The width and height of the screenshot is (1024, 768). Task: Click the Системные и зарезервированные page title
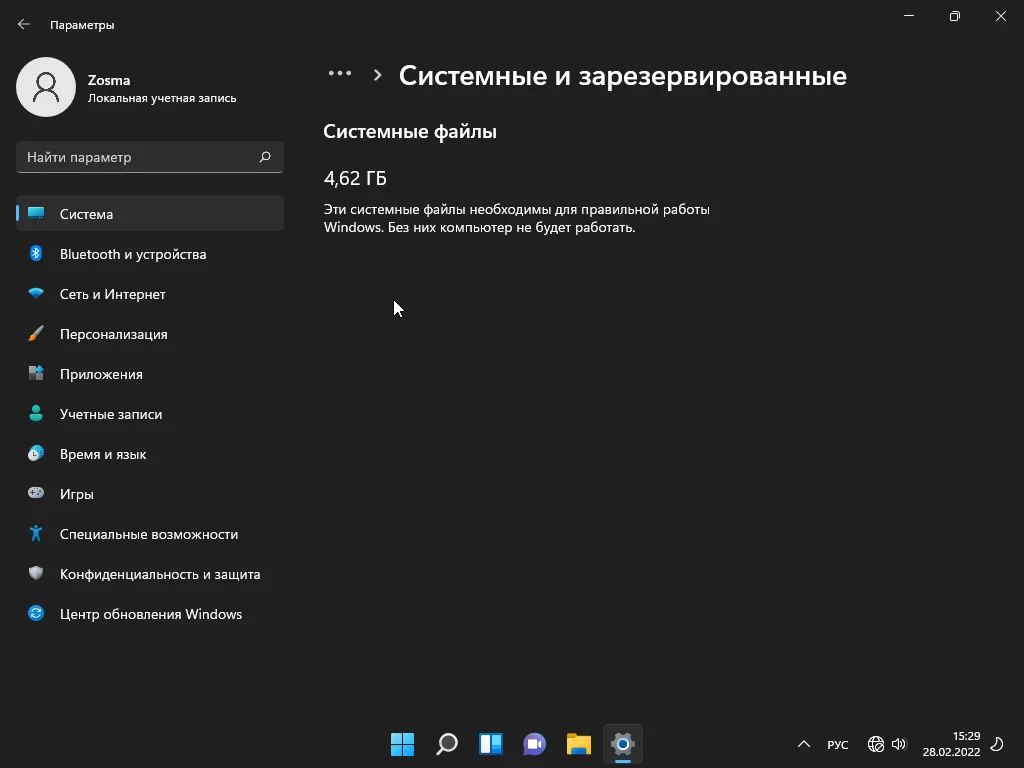coord(623,76)
